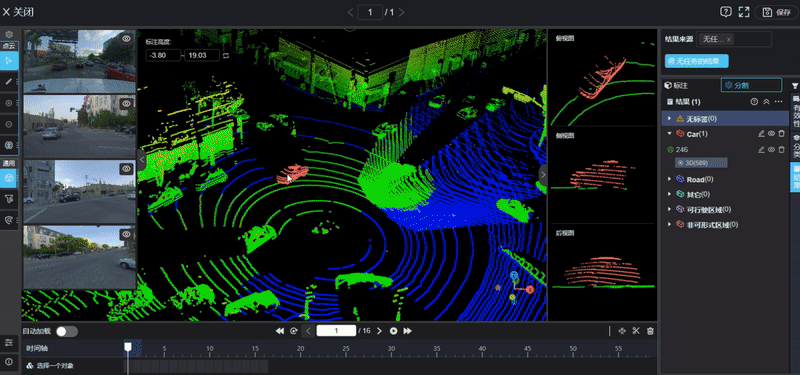
Task: Toggle visibility of the Car class
Action: [x=771, y=134]
